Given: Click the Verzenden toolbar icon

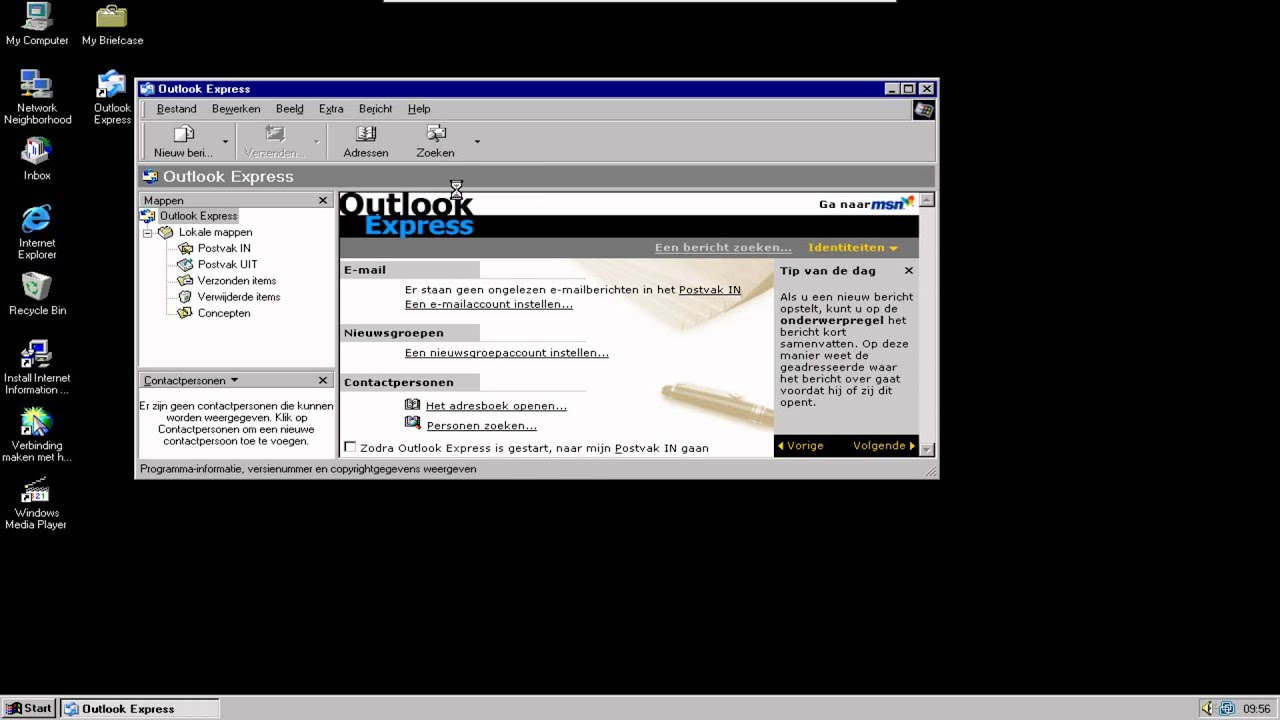Looking at the screenshot, I should pyautogui.click(x=274, y=134).
